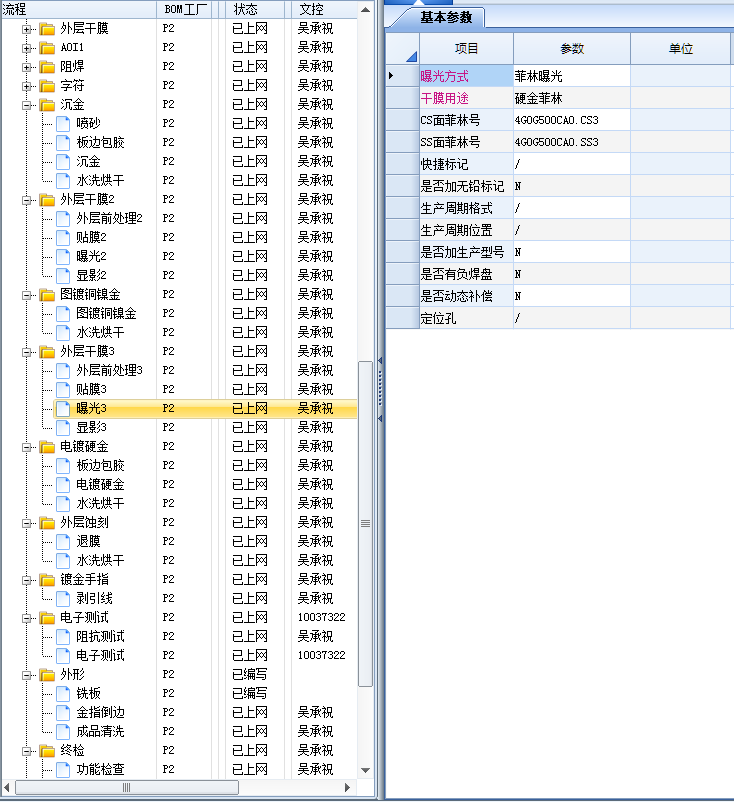Click the 项目 column header
This screenshot has width=734, height=802.
click(x=466, y=49)
